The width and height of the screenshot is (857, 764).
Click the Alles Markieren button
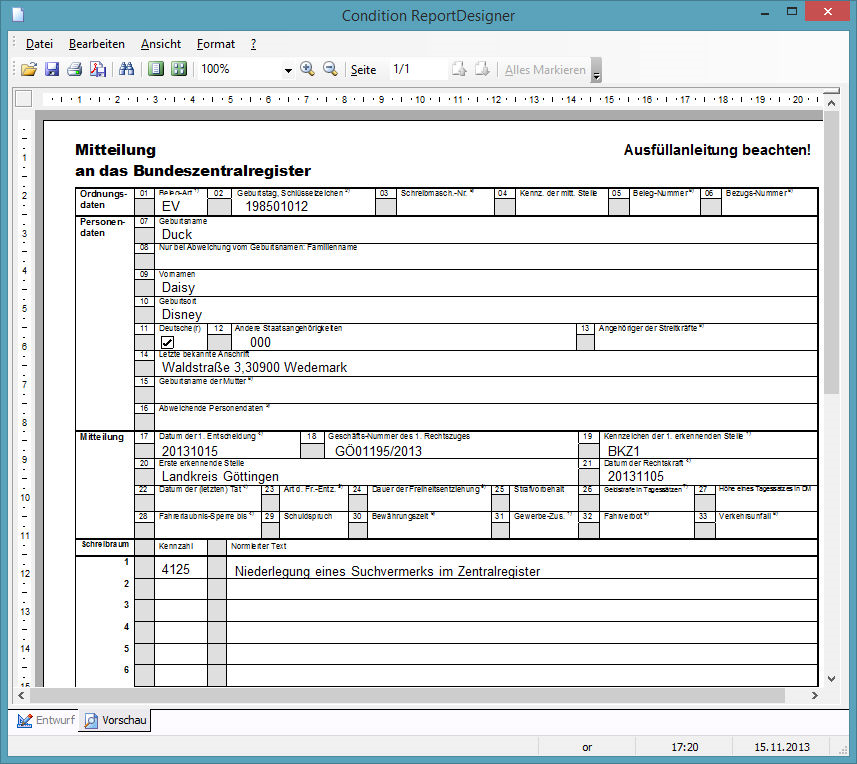pyautogui.click(x=545, y=70)
